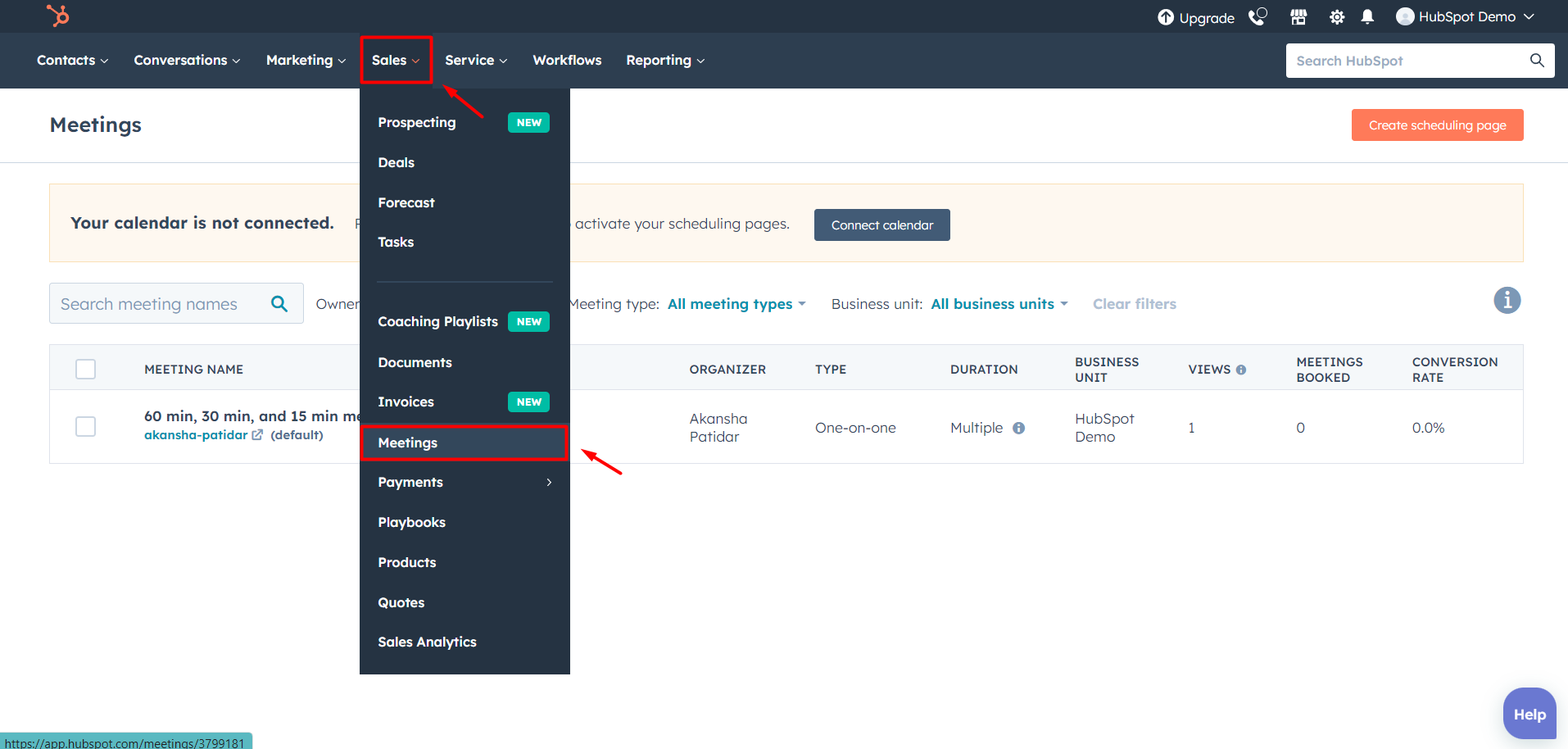Toggle the select-all meetings checkbox
Viewport: 1568px width, 749px height.
(x=85, y=369)
